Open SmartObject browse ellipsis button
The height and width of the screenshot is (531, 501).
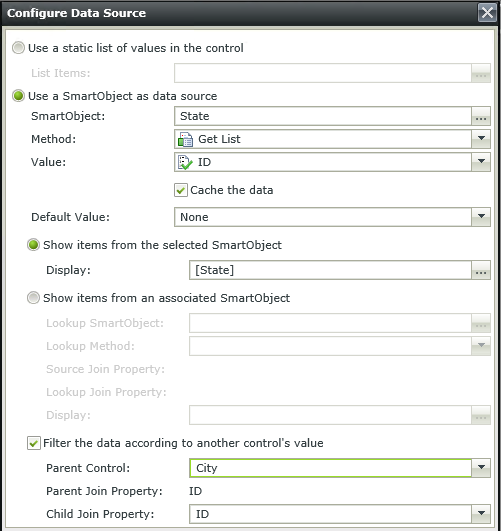tap(481, 116)
